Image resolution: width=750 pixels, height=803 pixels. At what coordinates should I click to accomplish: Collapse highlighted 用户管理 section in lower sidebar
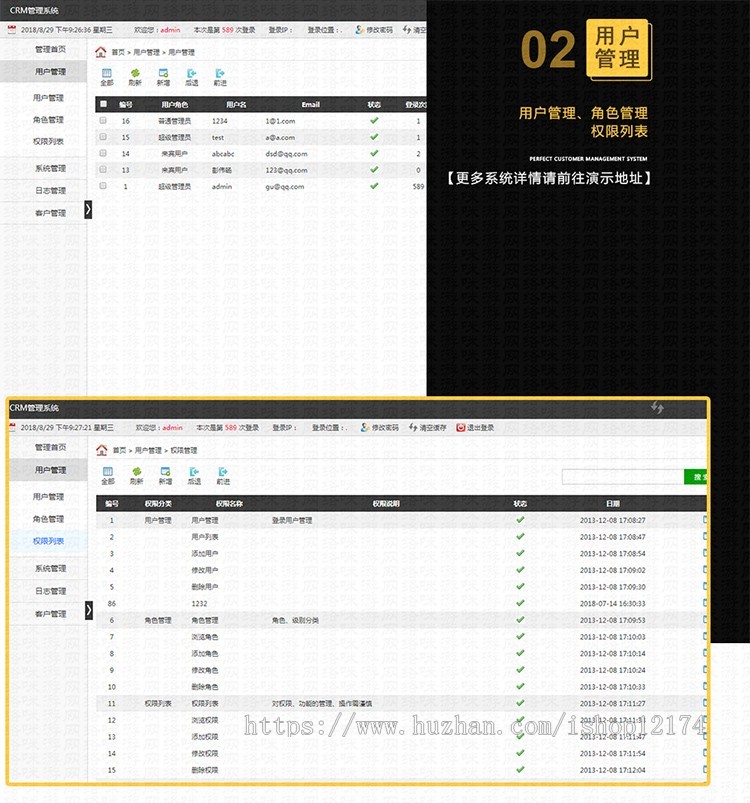pos(48,470)
